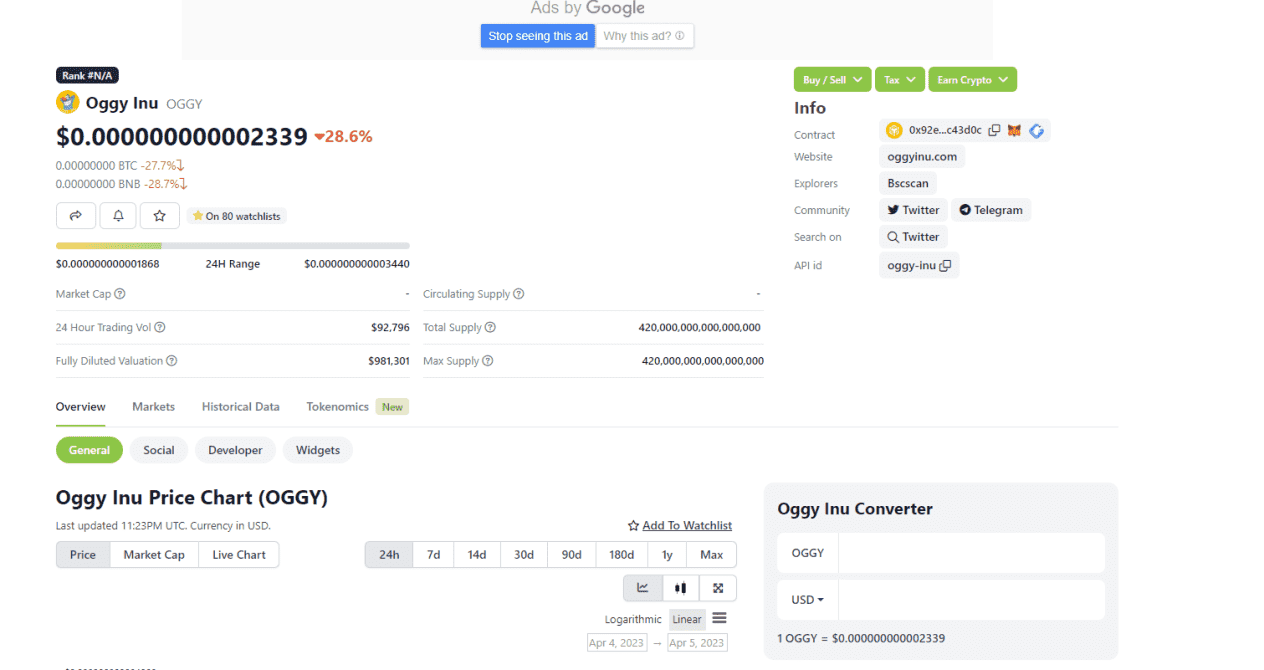Click the Apr 5, 2023 end date field
The image size is (1264, 670).
(x=697, y=643)
